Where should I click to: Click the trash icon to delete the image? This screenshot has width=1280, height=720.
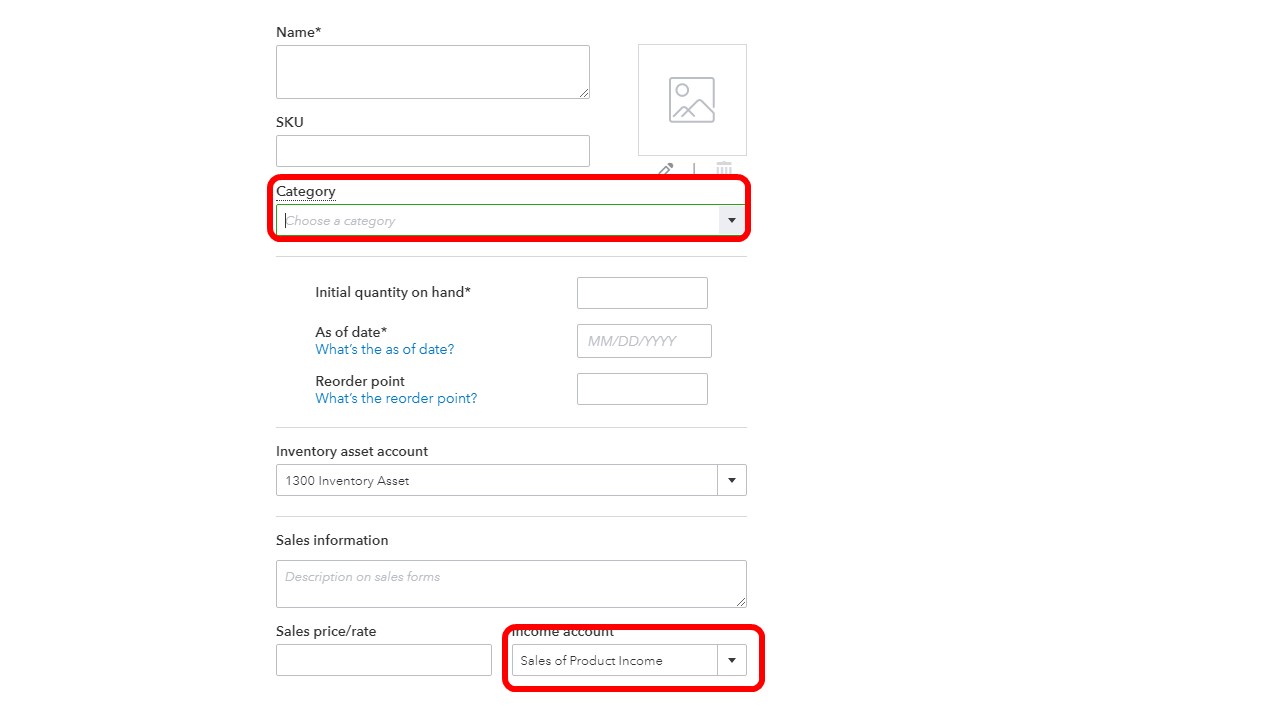pos(723,170)
